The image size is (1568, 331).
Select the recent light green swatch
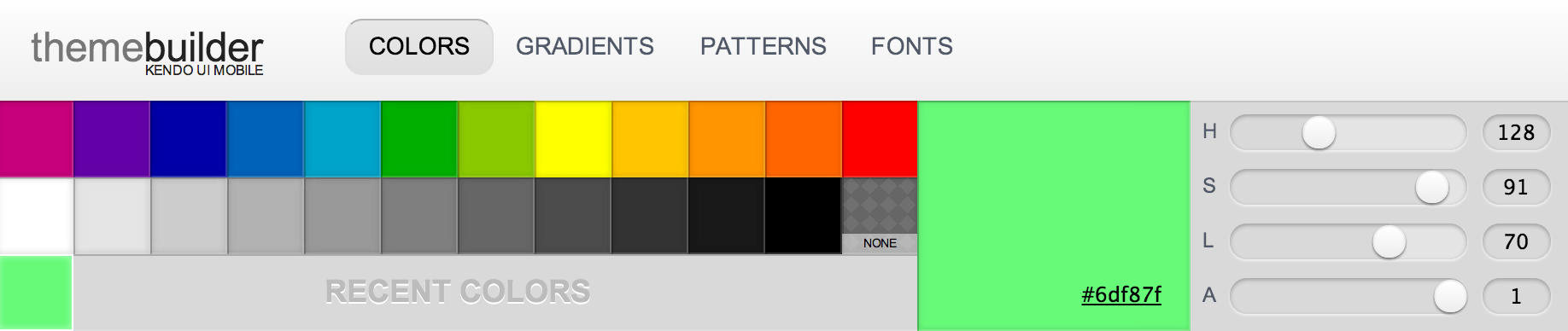point(36,293)
